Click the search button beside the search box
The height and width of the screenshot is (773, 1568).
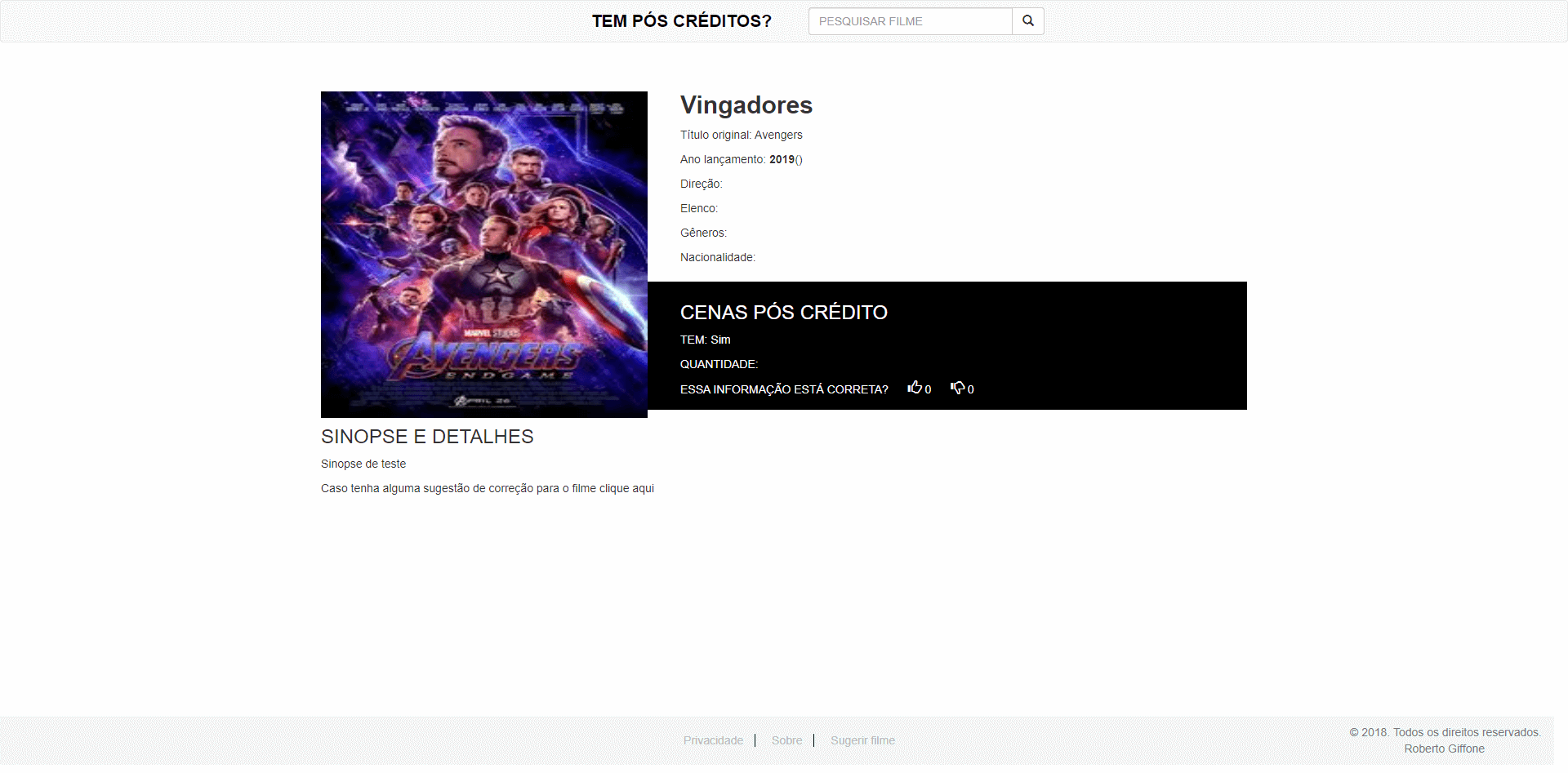coord(1027,20)
